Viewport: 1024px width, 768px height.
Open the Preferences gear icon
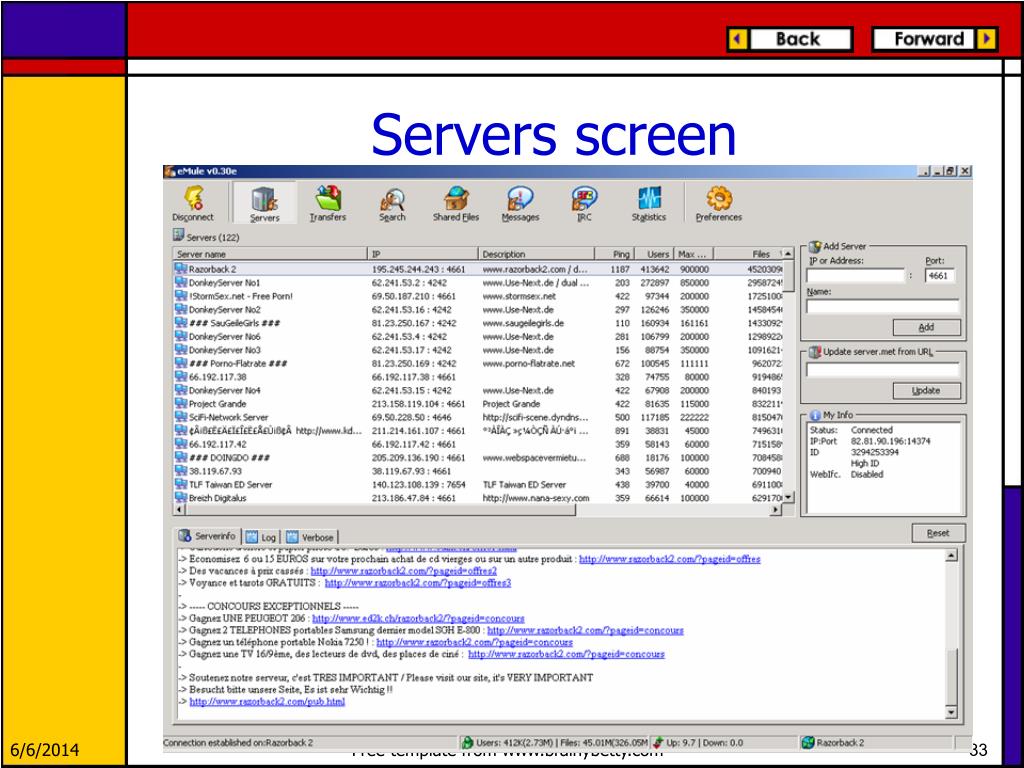[719, 198]
